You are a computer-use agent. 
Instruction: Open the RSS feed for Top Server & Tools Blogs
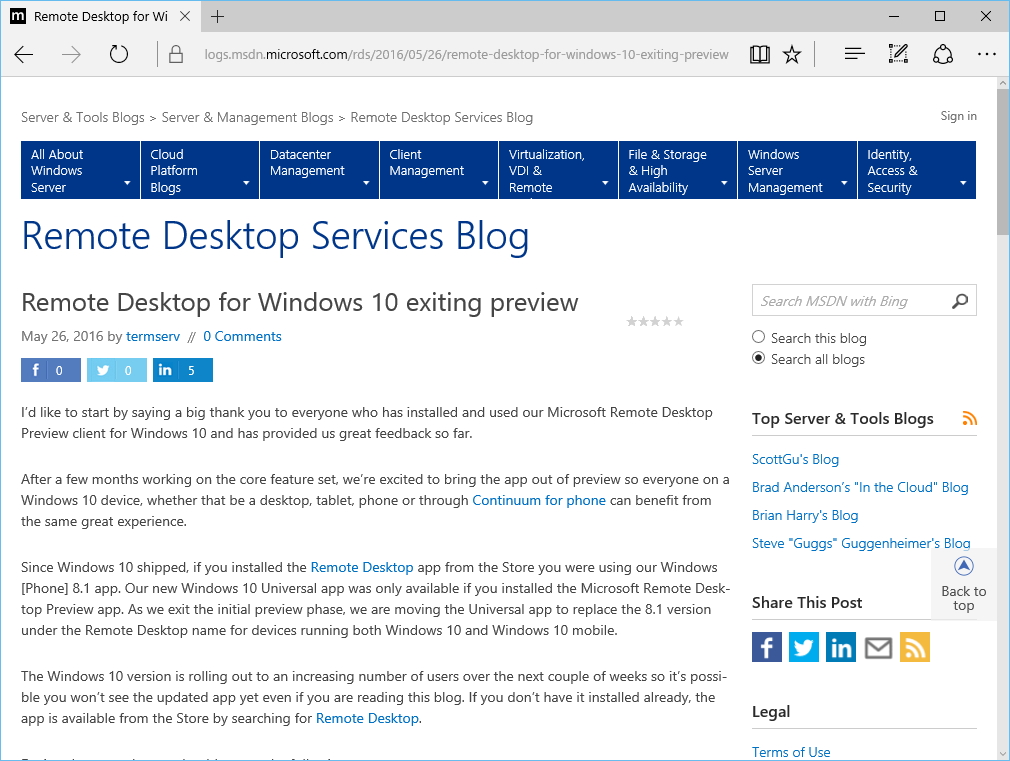pyautogui.click(x=969, y=418)
